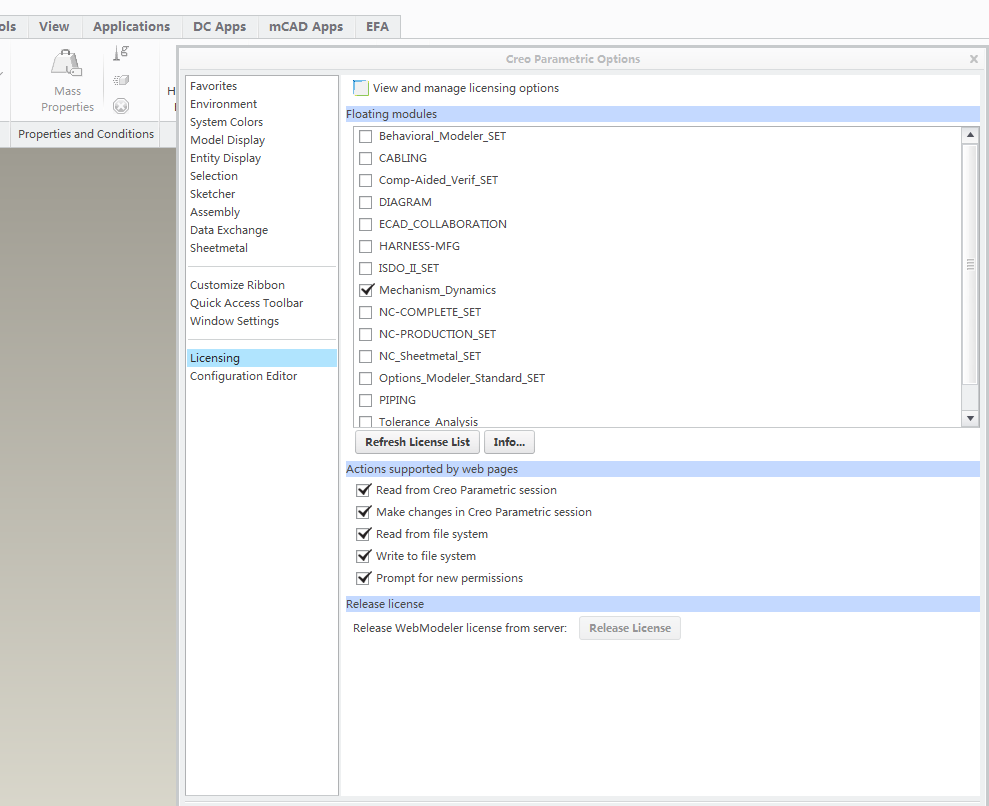The height and width of the screenshot is (806, 989).
Task: Switch to the Applications ribbon tab
Action: click(131, 27)
